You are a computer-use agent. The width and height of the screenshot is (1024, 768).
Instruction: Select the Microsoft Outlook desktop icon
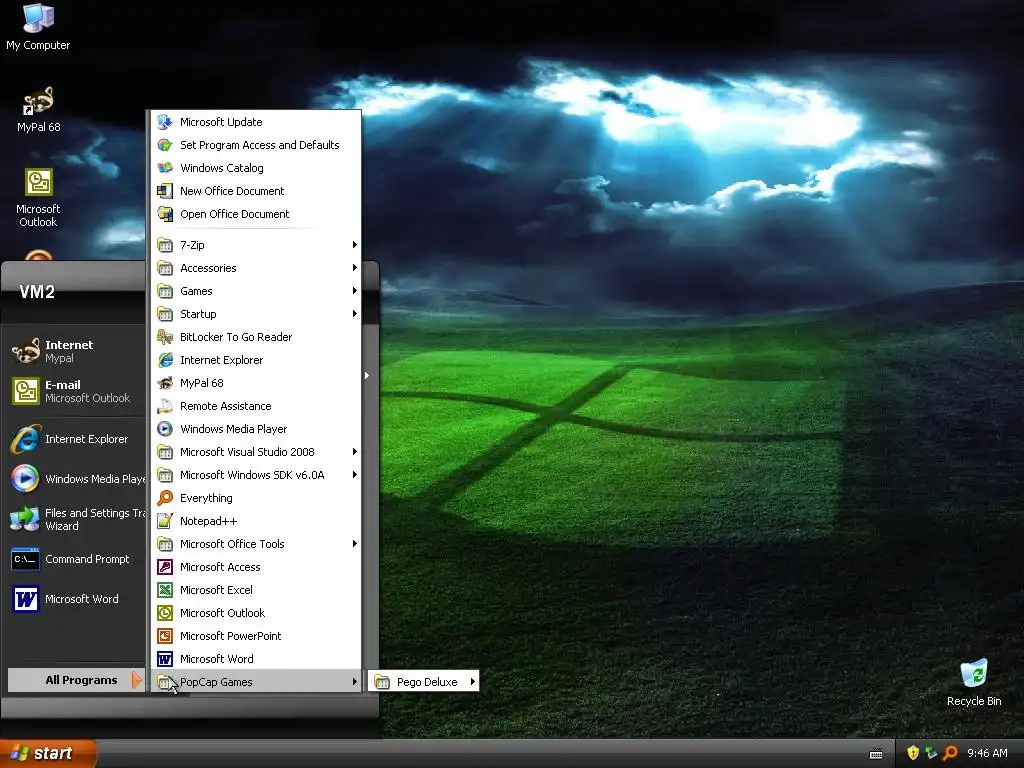[x=38, y=198]
